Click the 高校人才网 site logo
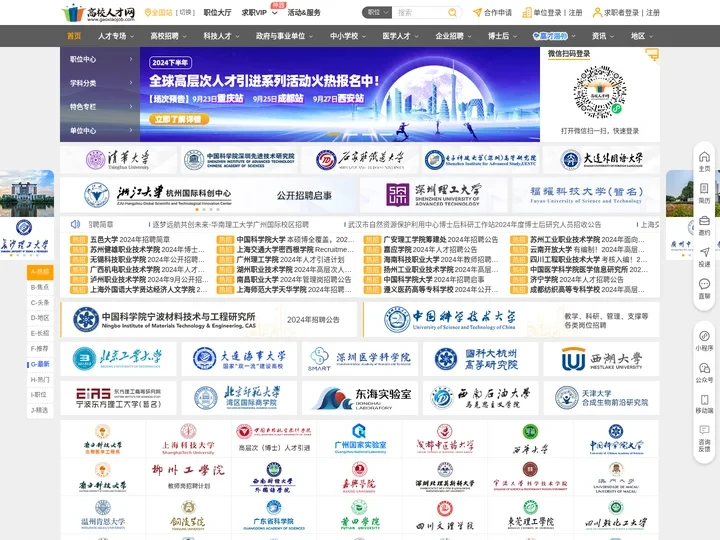This screenshot has height=540, width=720. (98, 13)
